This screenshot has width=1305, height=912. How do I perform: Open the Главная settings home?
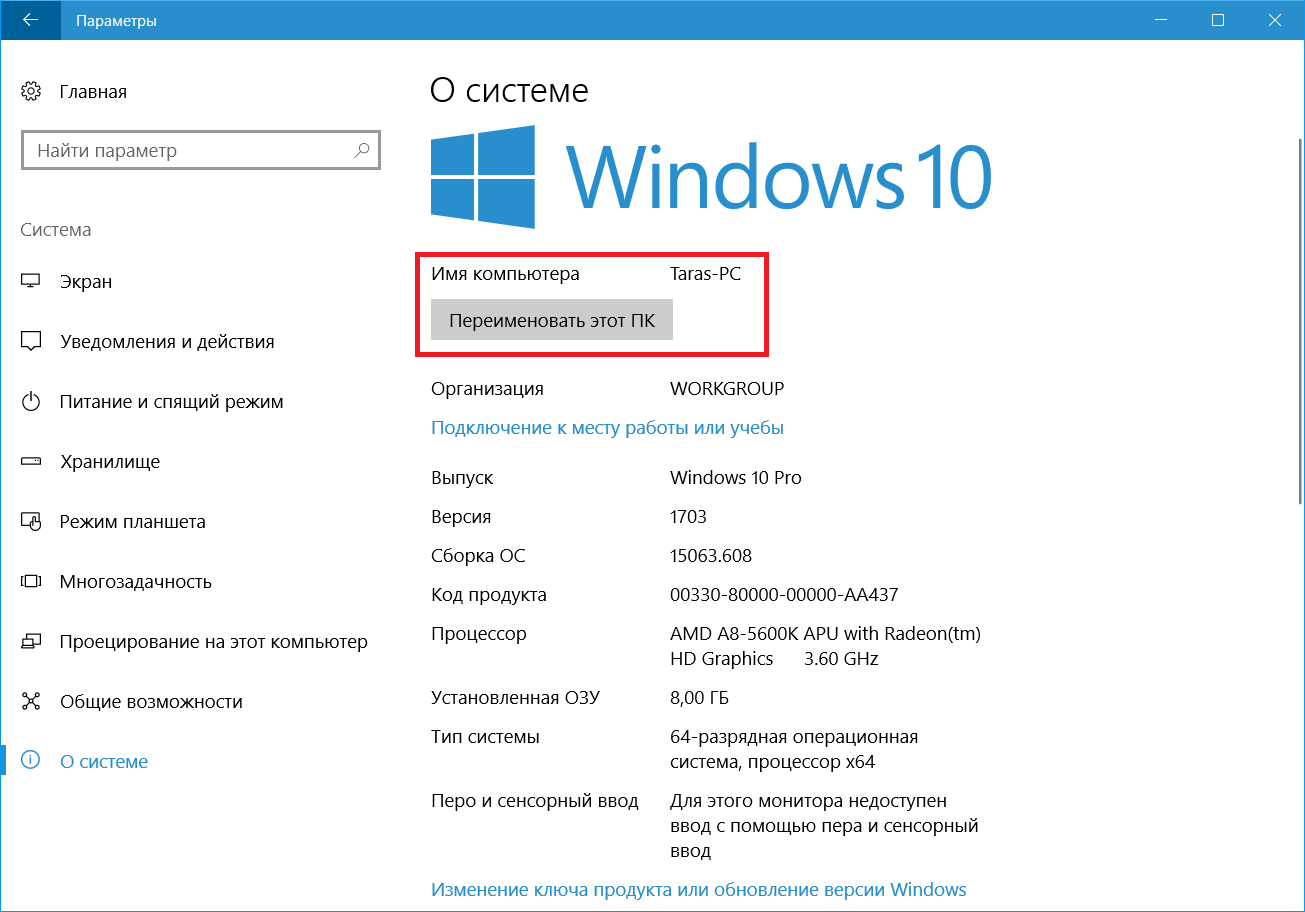tap(93, 92)
